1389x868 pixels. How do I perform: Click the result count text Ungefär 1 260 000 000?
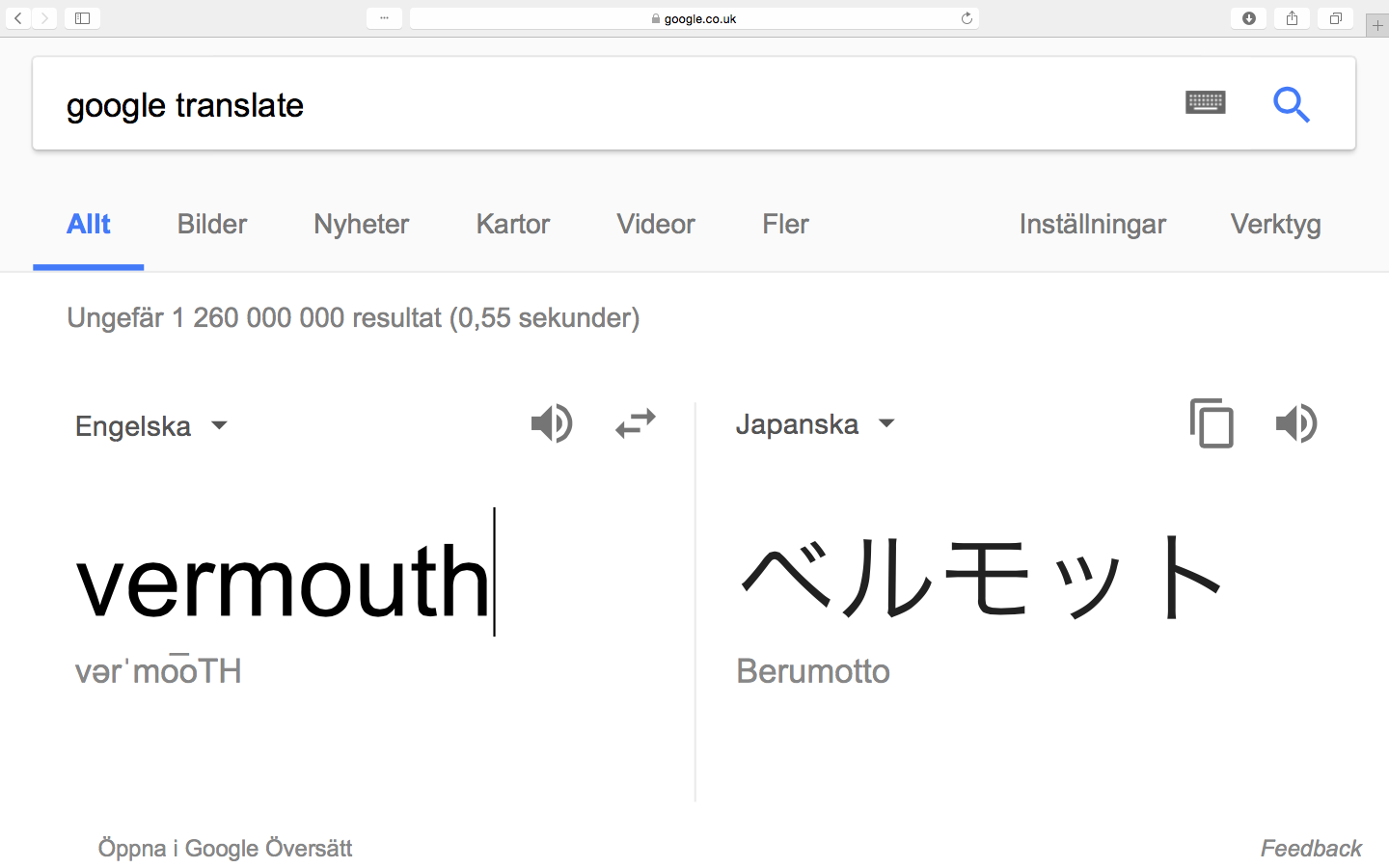point(353,317)
